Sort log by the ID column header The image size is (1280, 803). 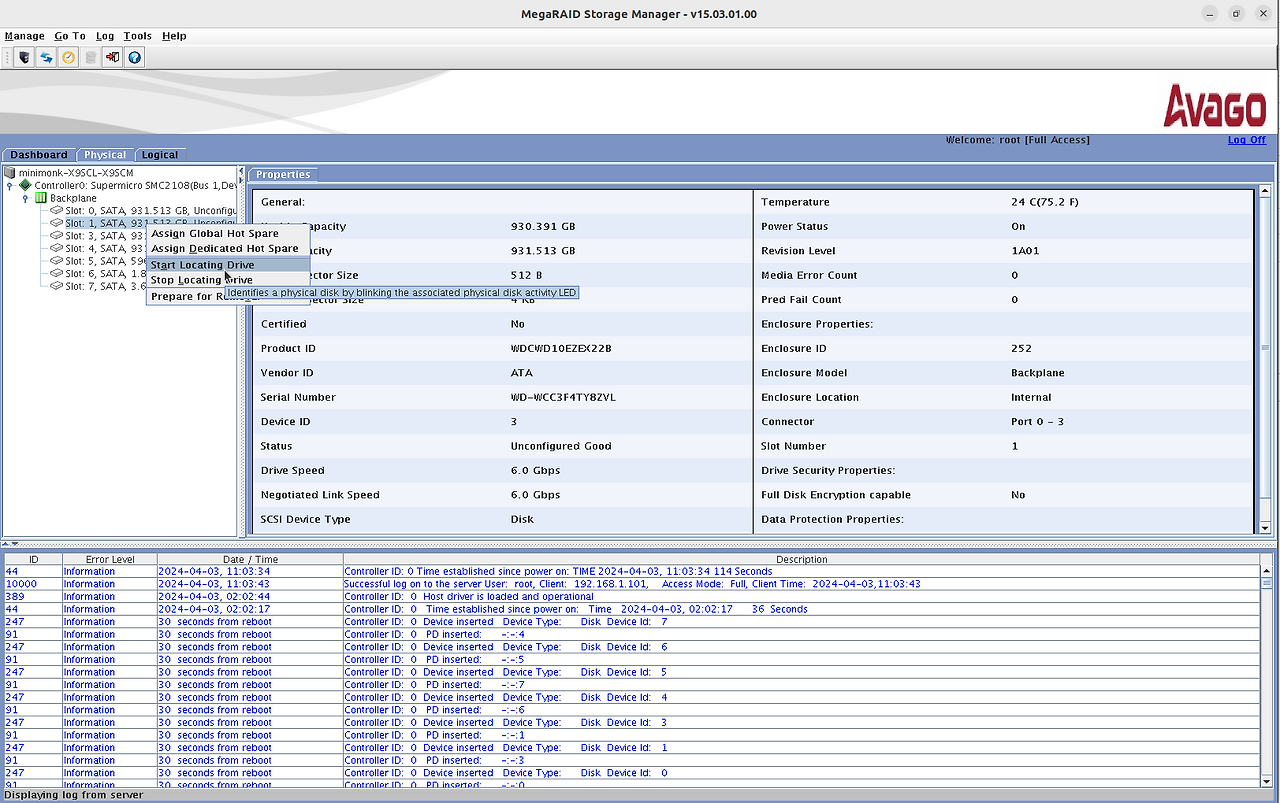click(33, 559)
